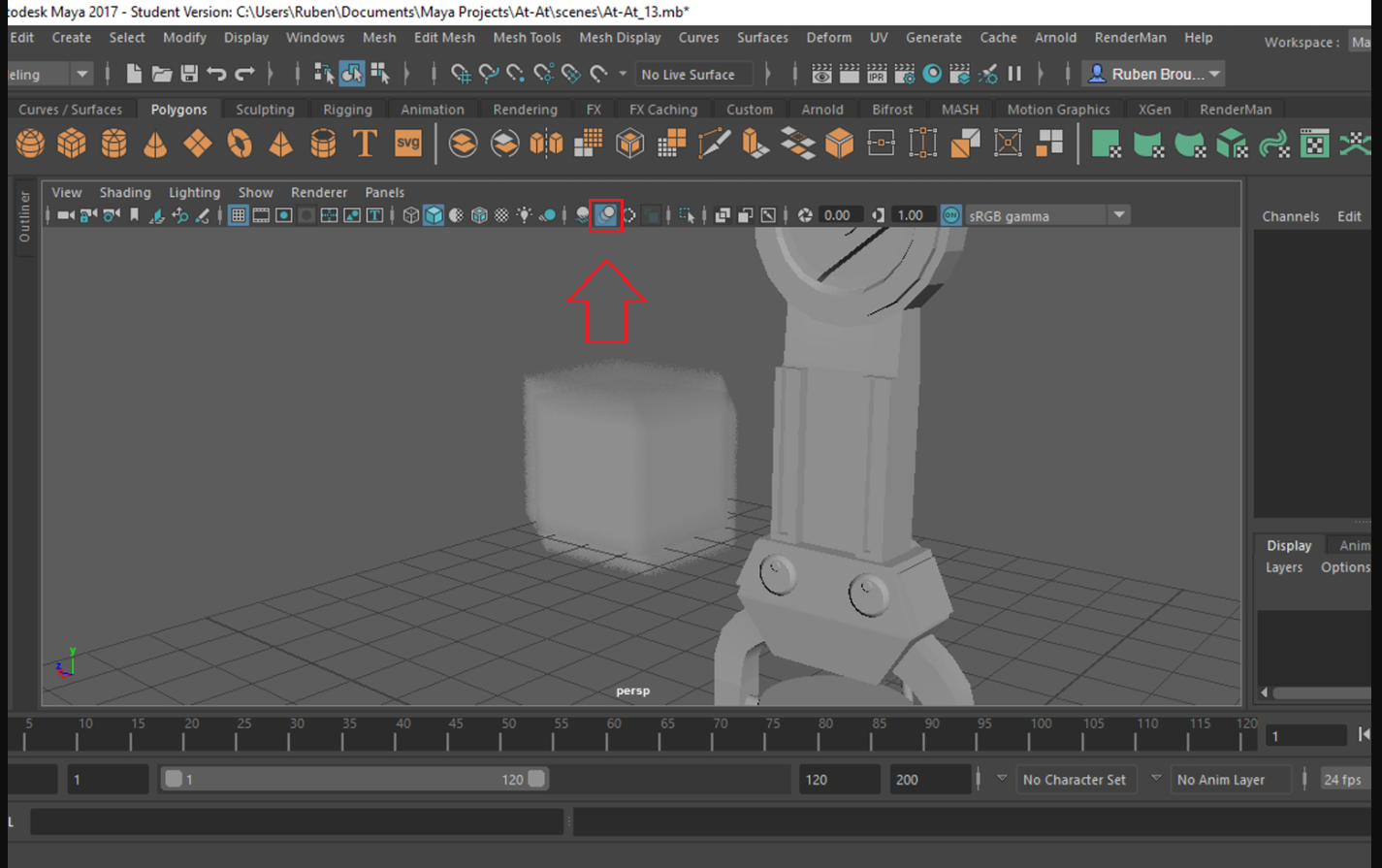The image size is (1382, 868).
Task: Create a polygon cube from the shelf
Action: coord(73,144)
